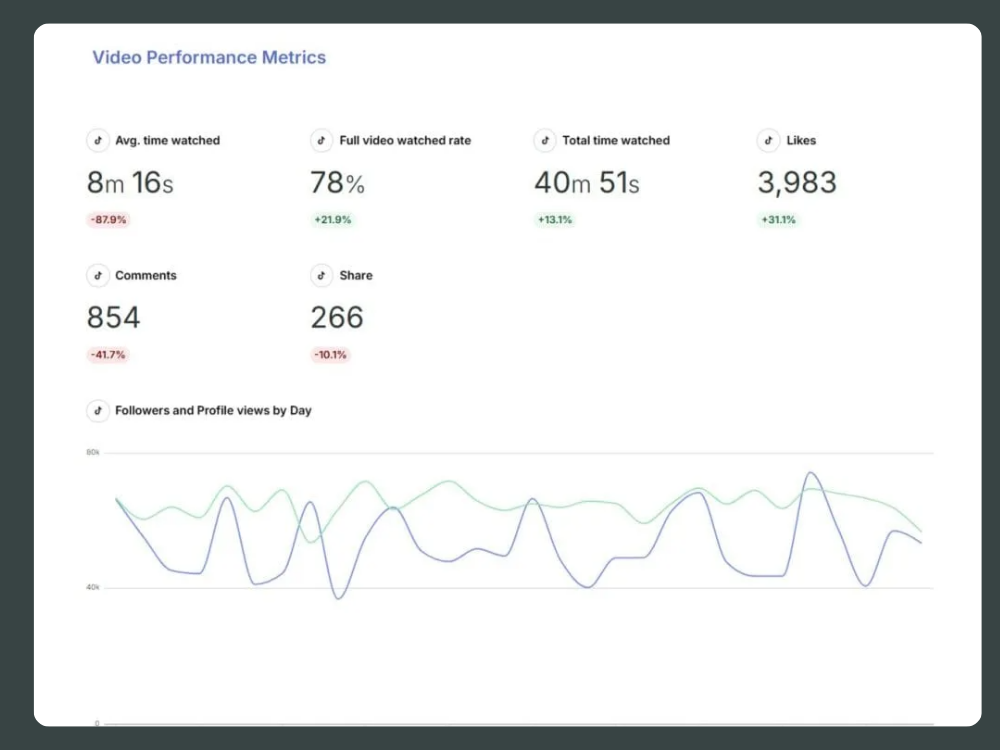1000x750 pixels.
Task: Click the 40k axis label on the chart
Action: [x=92, y=588]
